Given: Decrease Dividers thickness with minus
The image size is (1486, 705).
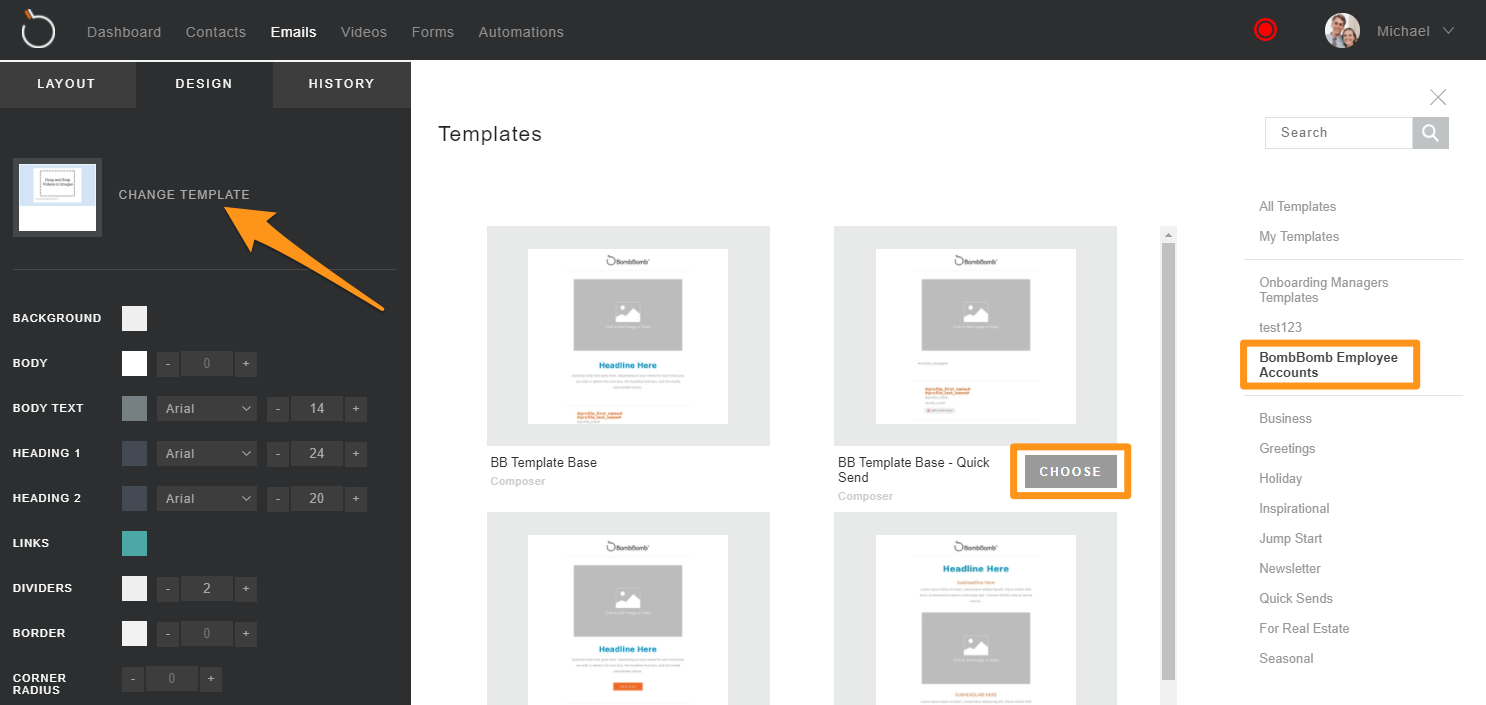Looking at the screenshot, I should tap(168, 589).
